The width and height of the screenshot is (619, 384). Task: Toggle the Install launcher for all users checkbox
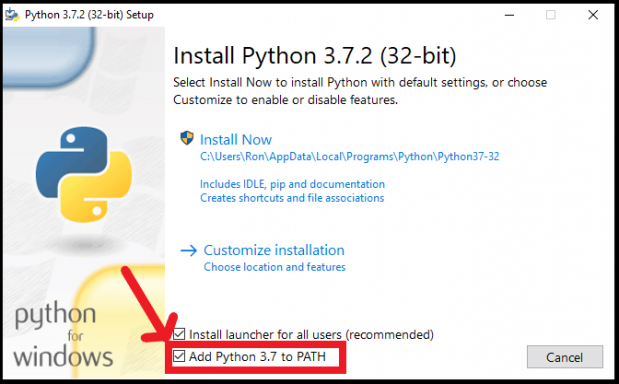pyautogui.click(x=179, y=334)
